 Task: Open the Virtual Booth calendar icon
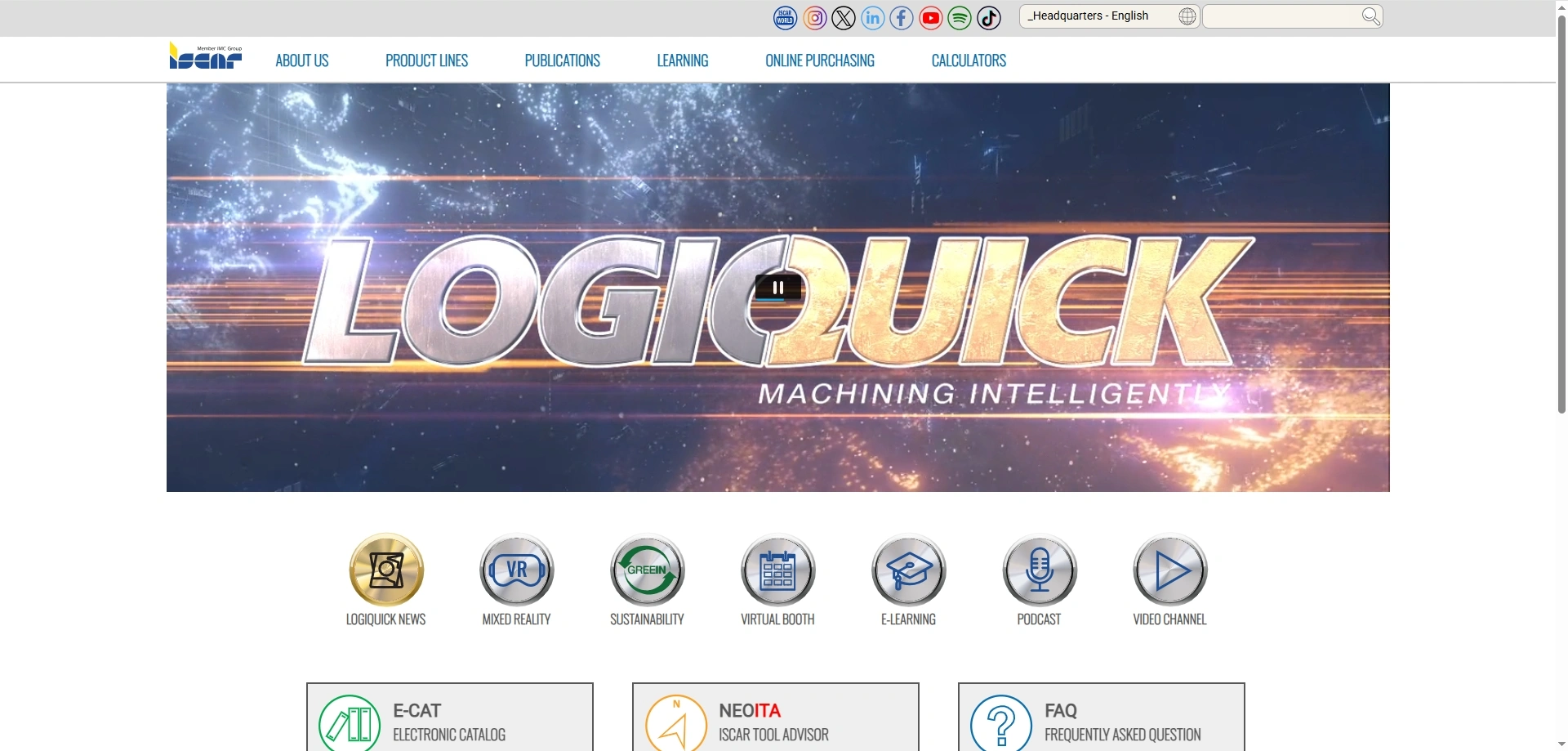(778, 570)
